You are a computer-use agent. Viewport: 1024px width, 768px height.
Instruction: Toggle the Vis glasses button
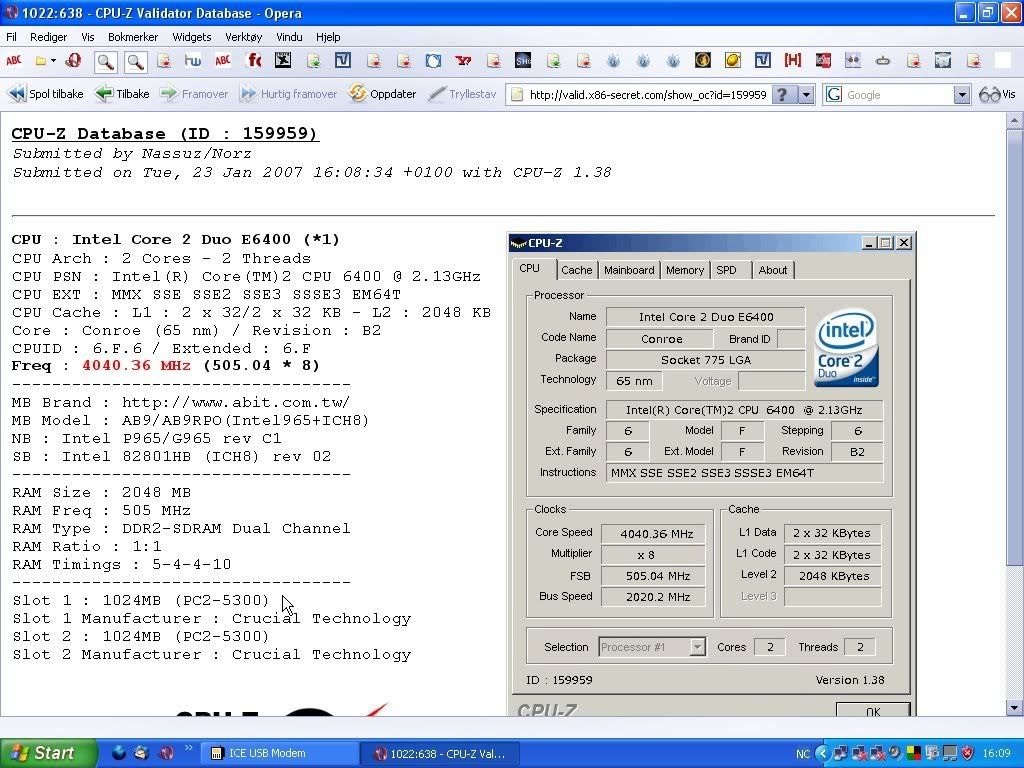point(998,94)
